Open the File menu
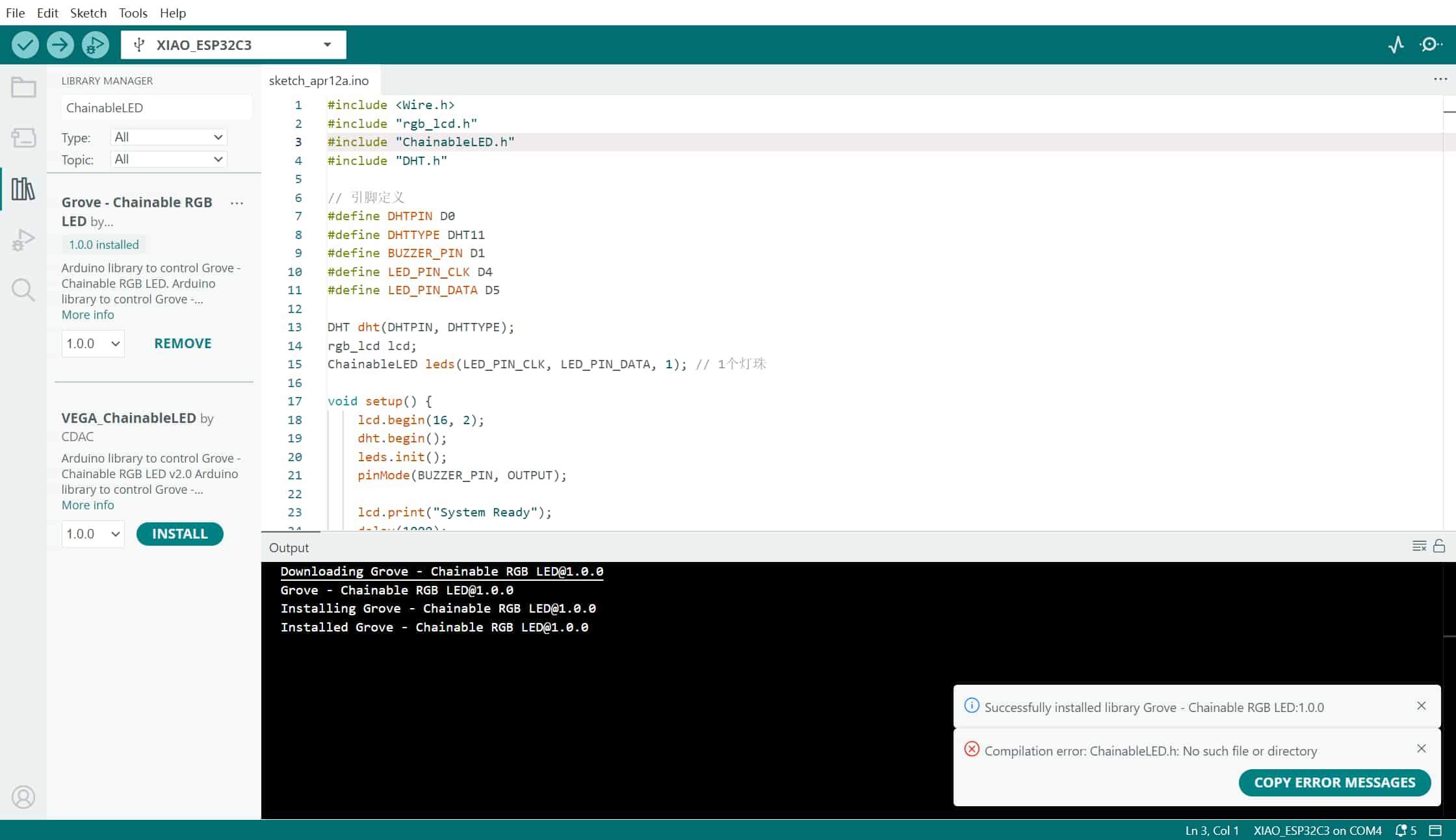1456x840 pixels. (15, 12)
